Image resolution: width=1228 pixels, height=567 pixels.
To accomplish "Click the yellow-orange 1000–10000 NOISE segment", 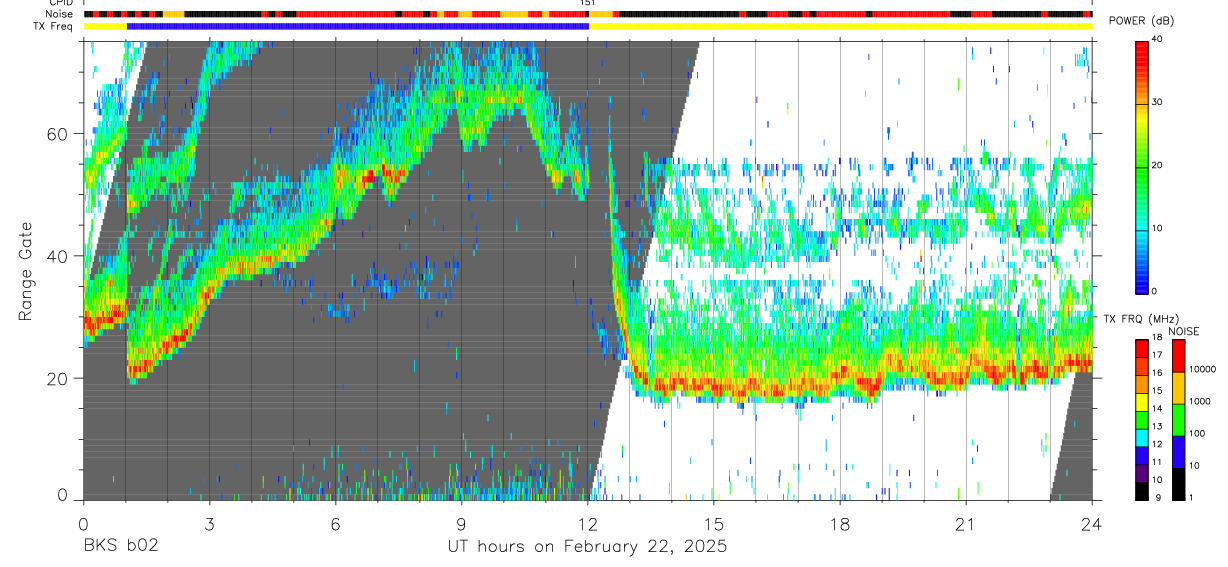I will coord(1178,388).
